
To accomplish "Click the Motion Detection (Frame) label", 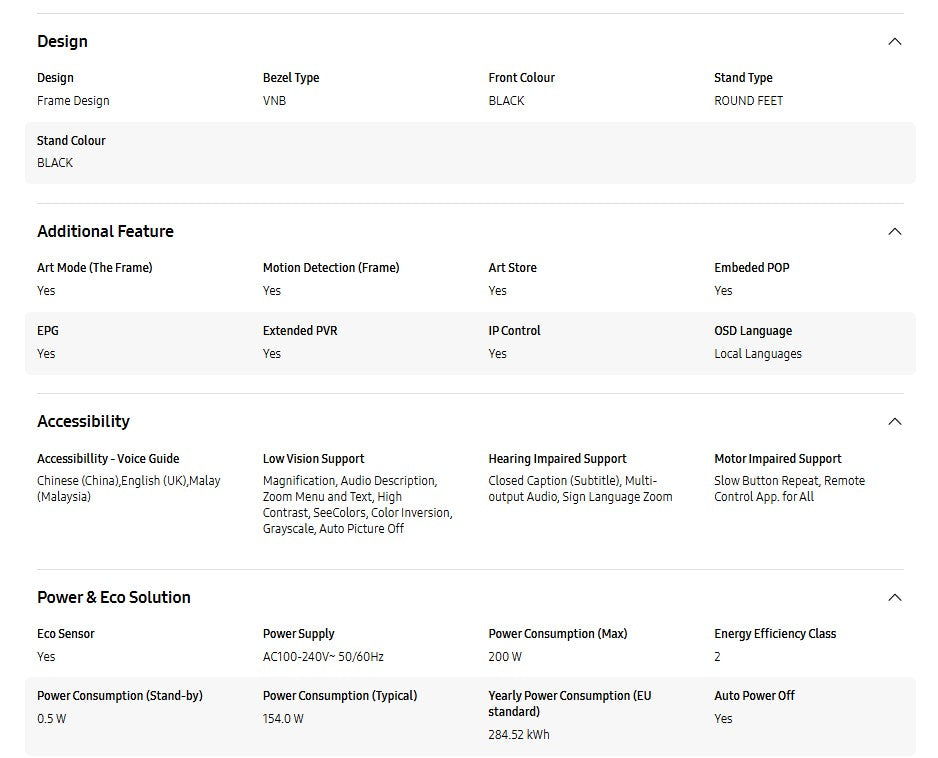I will pyautogui.click(x=331, y=268).
